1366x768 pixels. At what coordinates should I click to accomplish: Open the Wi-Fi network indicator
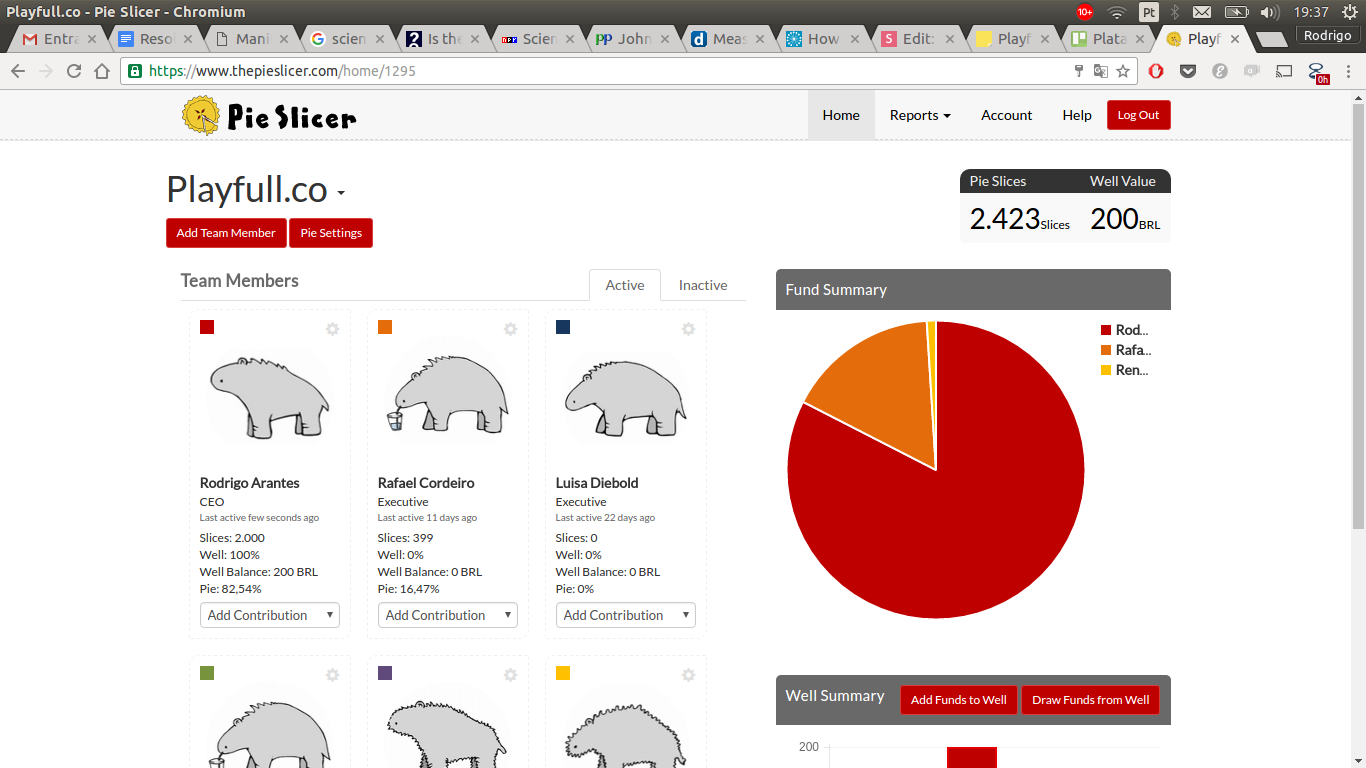[x=1117, y=12]
